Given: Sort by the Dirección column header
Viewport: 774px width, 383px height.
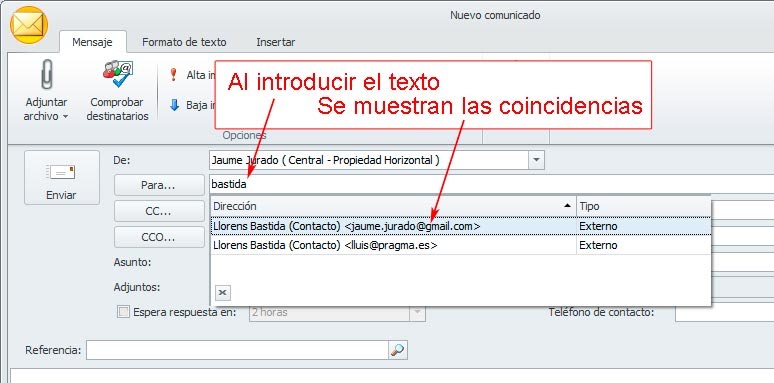Looking at the screenshot, I should point(393,206).
